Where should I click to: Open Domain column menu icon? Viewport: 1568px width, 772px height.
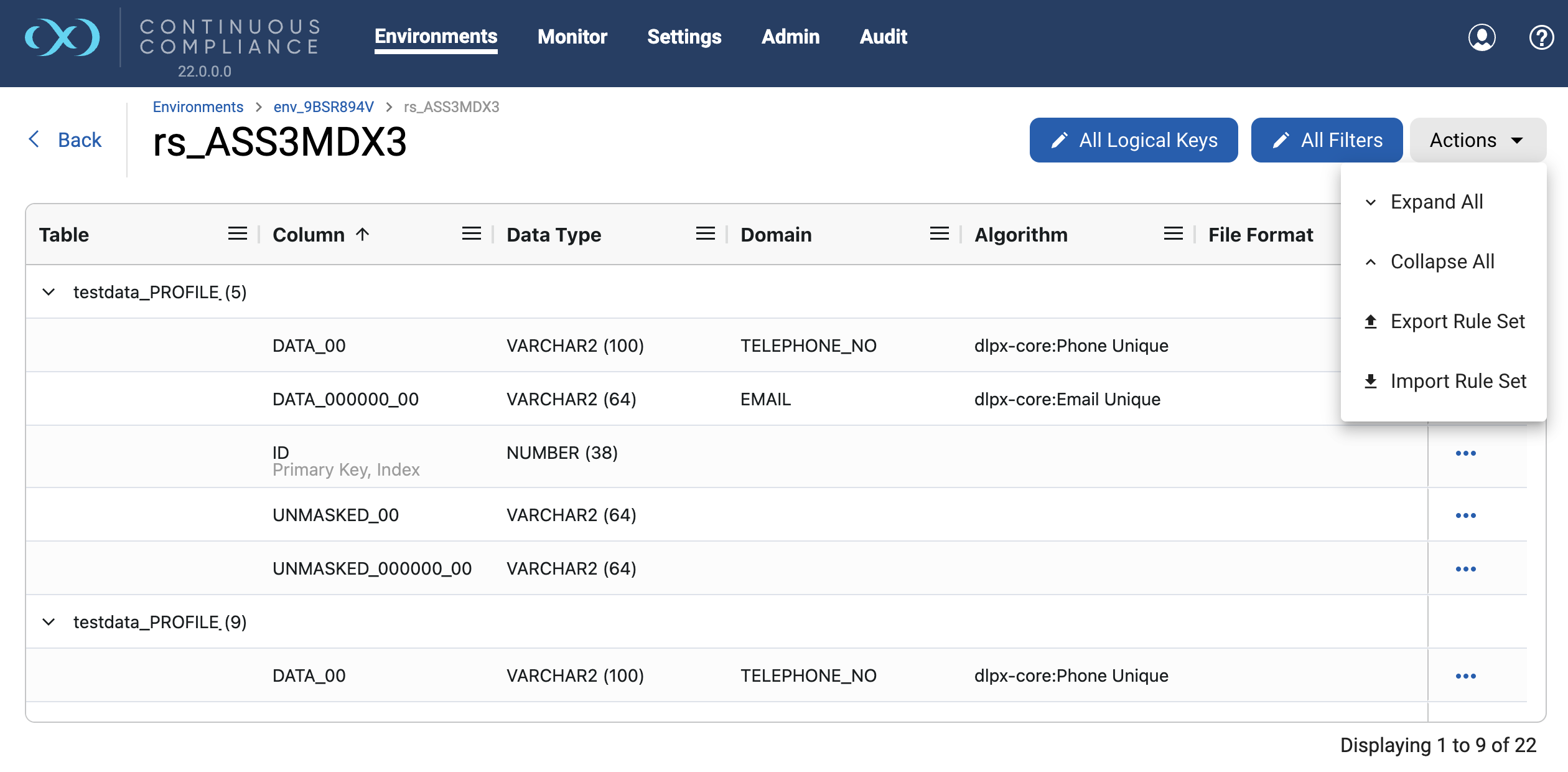[x=939, y=234]
